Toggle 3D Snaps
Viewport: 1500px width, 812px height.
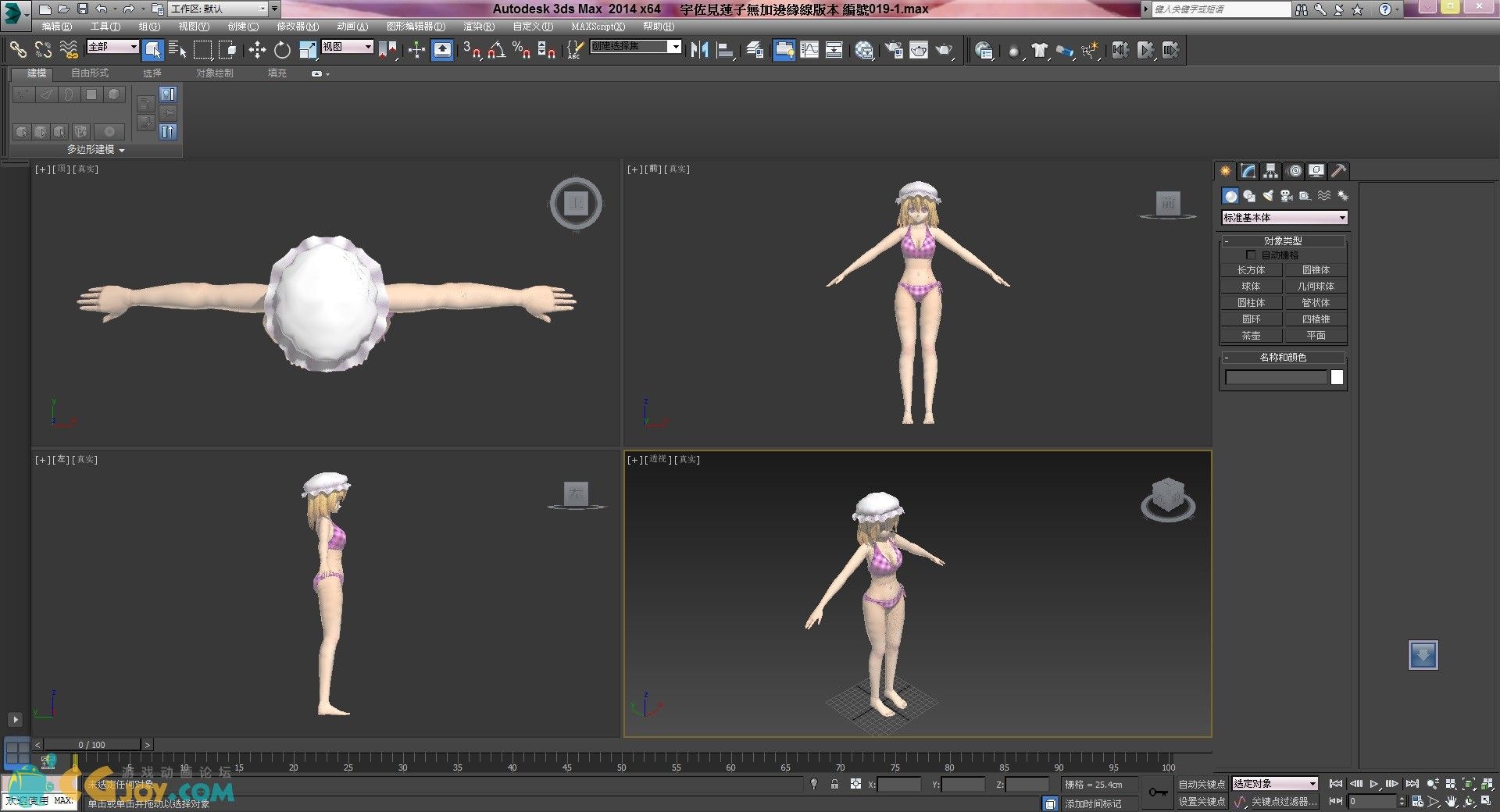(x=472, y=50)
